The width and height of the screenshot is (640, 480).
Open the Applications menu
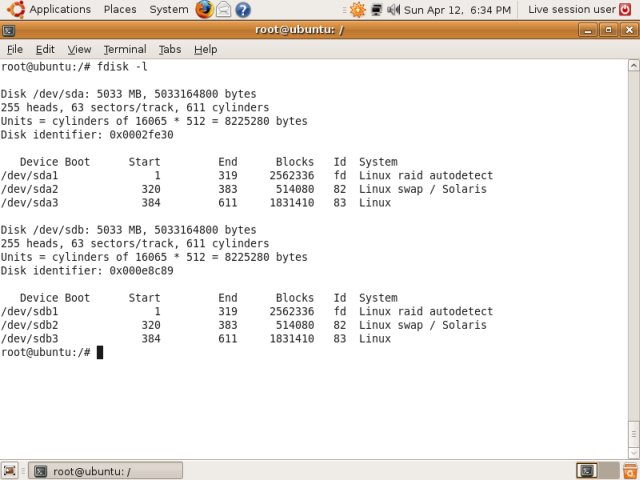[x=60, y=9]
